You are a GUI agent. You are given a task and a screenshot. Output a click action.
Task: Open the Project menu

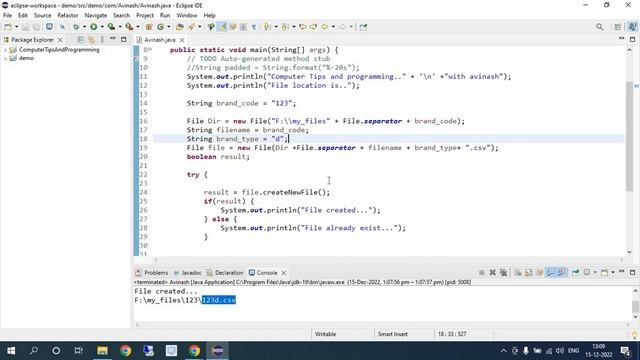[144, 16]
